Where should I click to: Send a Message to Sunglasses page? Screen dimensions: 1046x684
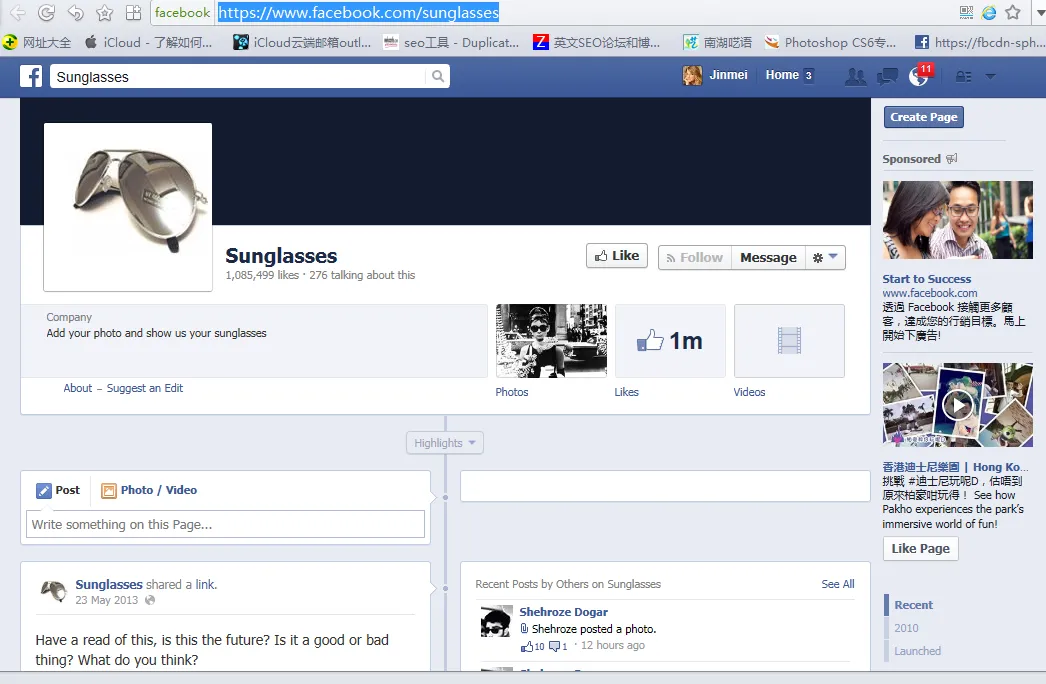click(x=768, y=258)
